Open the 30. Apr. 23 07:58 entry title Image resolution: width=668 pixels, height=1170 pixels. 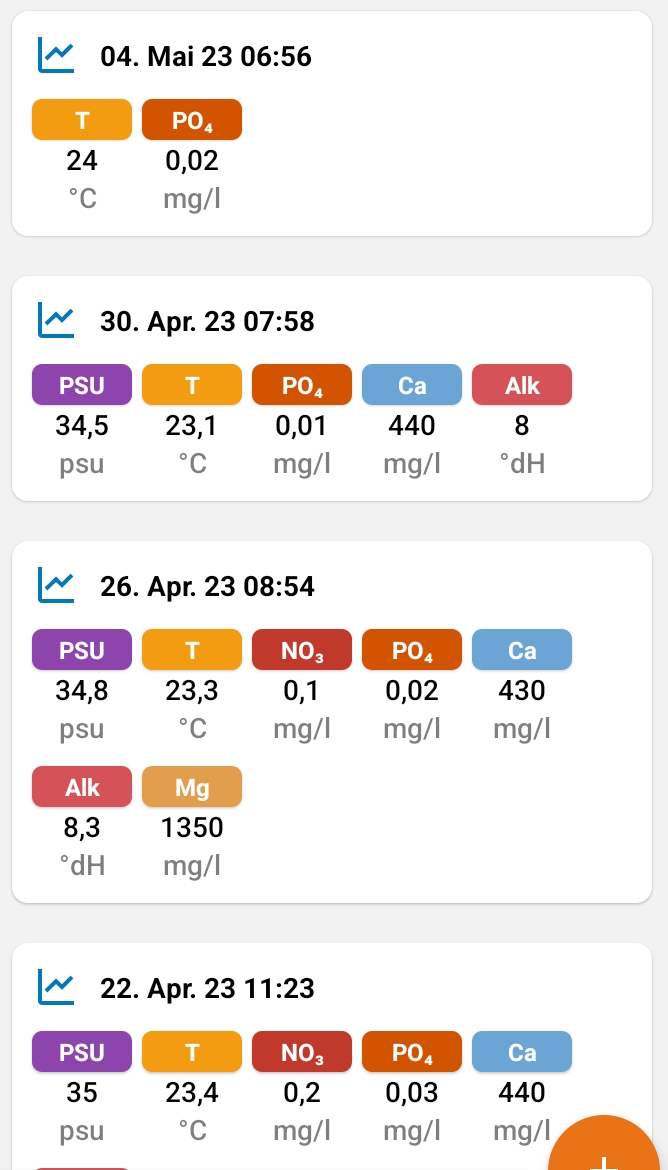pyautogui.click(x=207, y=321)
